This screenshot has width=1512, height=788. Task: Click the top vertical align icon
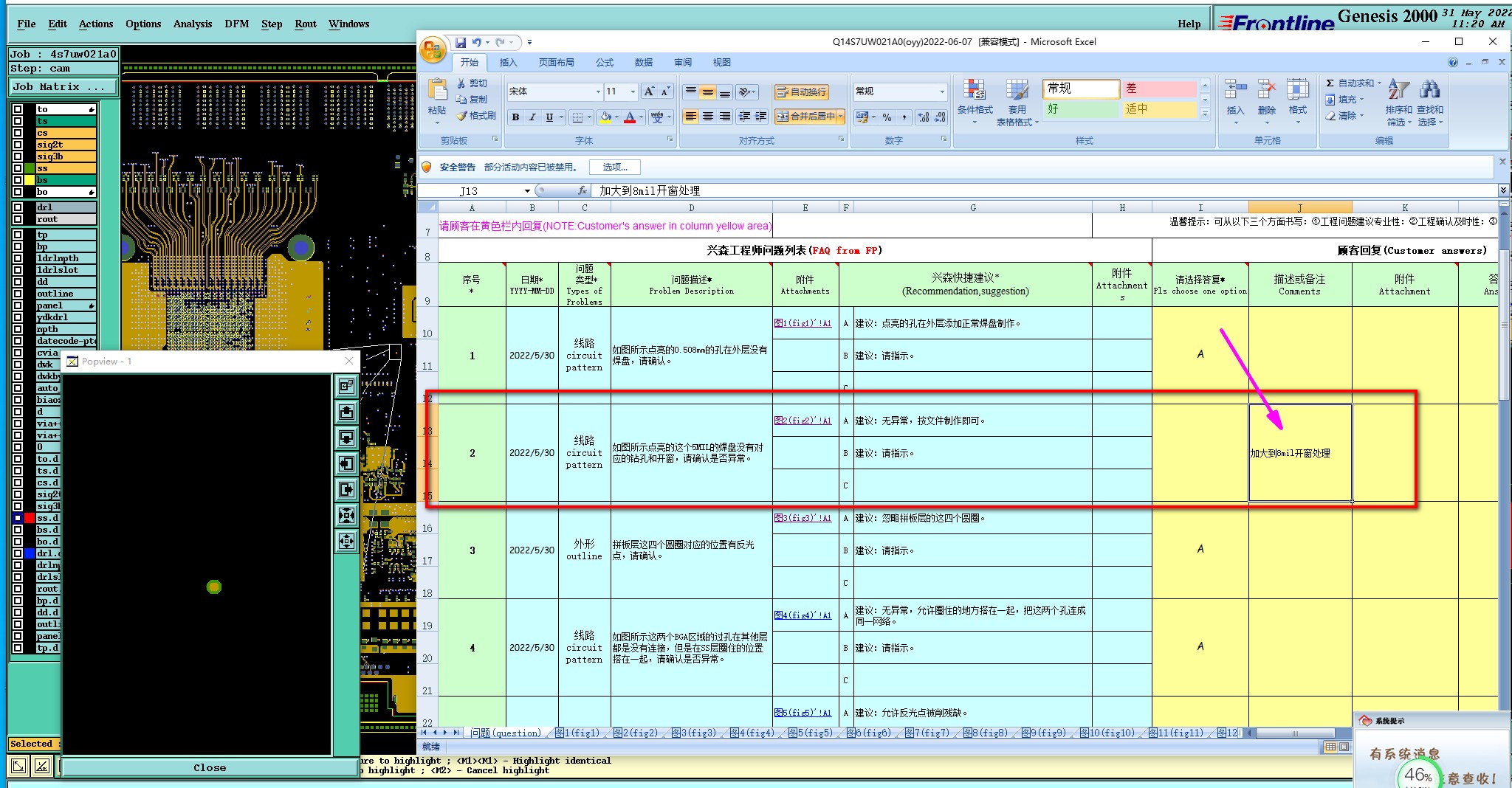[690, 91]
